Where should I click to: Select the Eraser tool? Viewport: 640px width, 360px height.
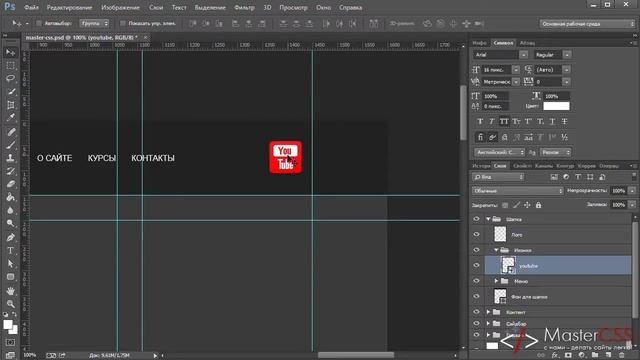11,184
